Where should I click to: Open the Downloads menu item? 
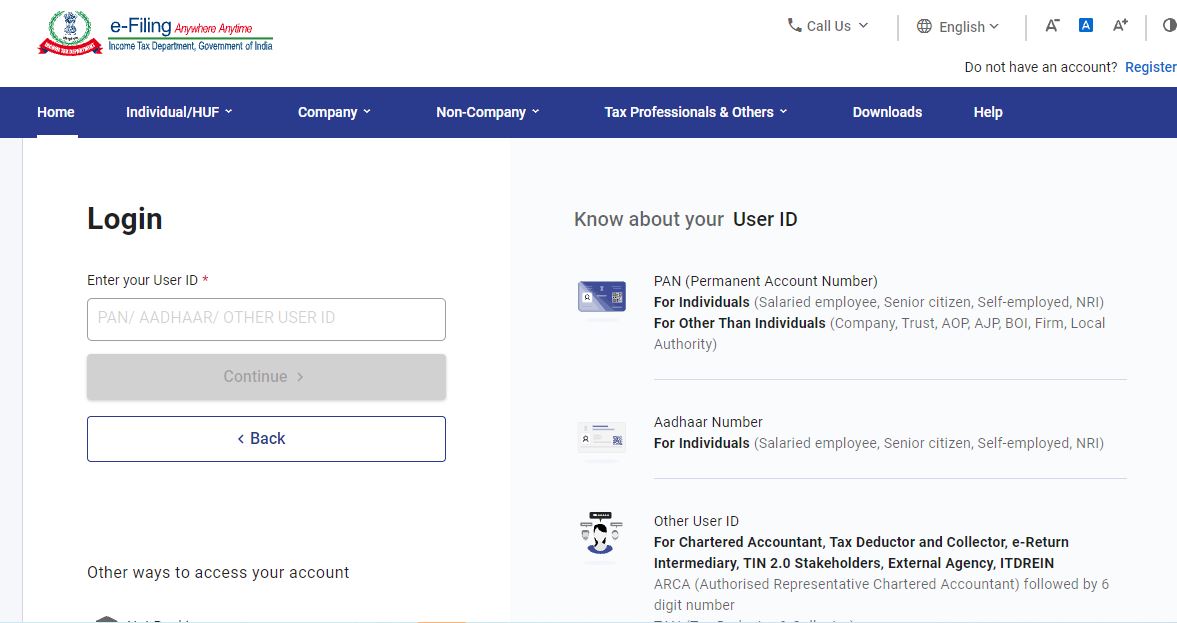tap(887, 112)
